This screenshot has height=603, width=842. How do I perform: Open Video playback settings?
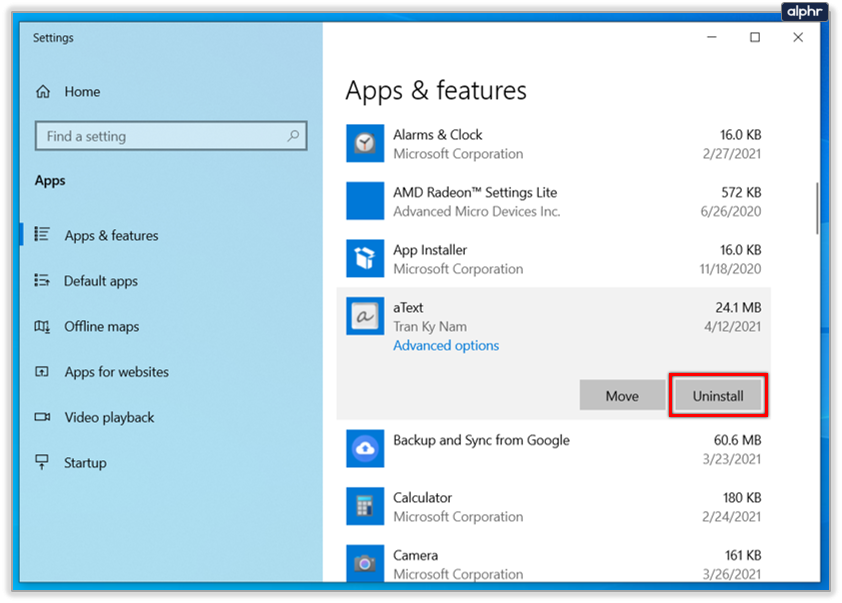click(x=109, y=417)
